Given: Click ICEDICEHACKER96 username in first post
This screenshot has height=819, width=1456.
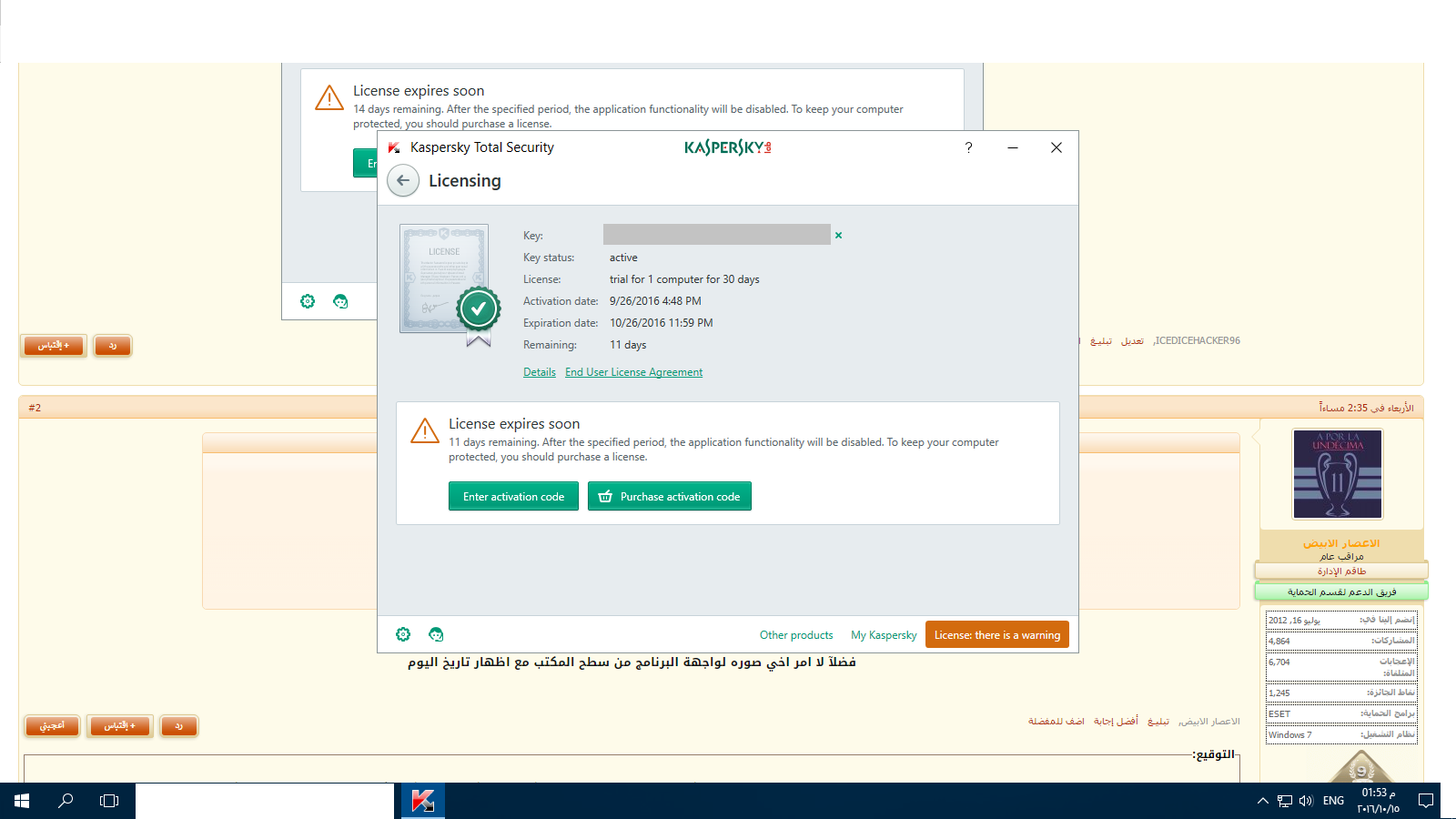Looking at the screenshot, I should (1198, 340).
